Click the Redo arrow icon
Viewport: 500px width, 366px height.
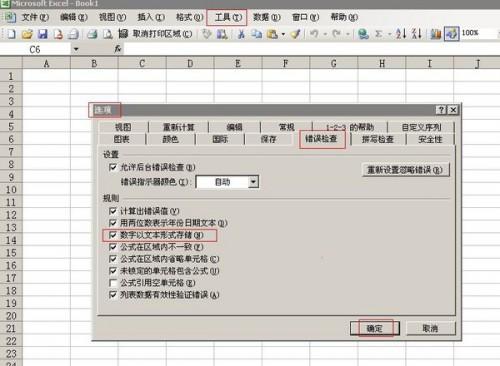pos(337,34)
